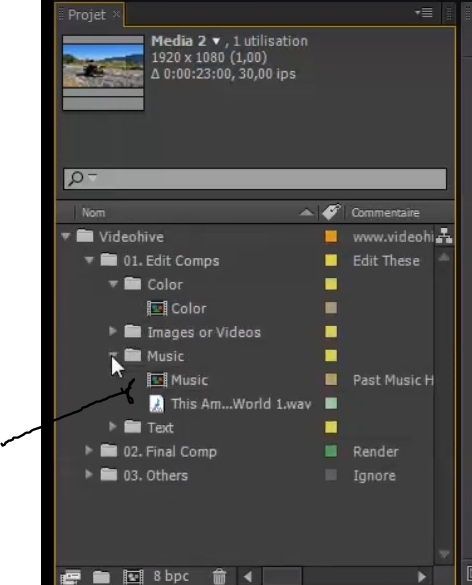Click the green label of 02. Final Comp
472x585 pixels.
[331, 451]
